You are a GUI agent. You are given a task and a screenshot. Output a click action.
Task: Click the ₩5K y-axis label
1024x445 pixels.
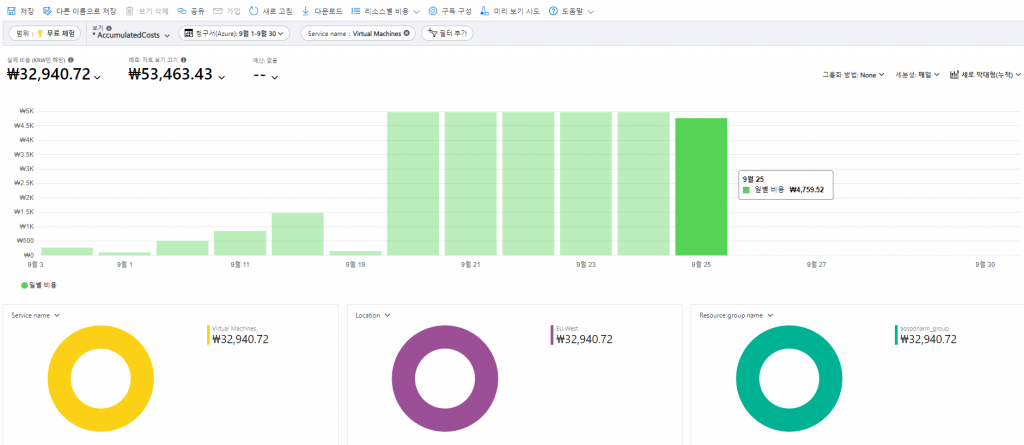pyautogui.click(x=25, y=112)
